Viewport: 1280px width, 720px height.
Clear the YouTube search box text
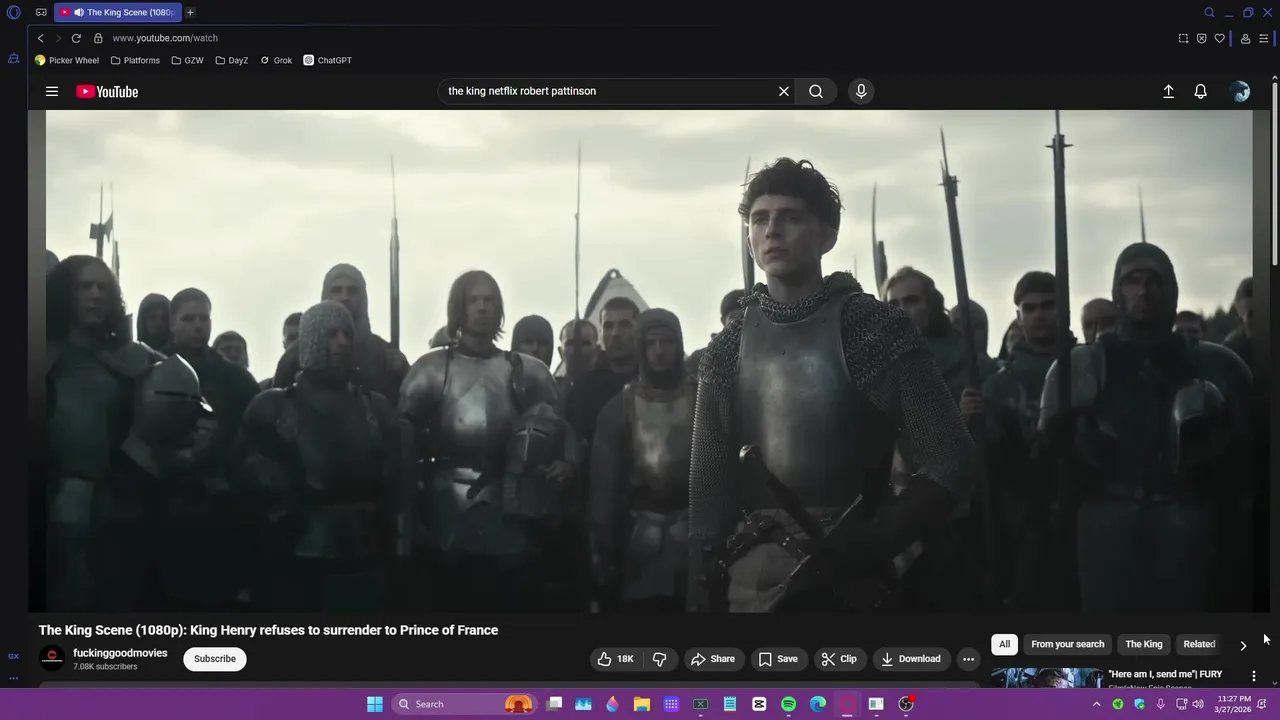tap(784, 91)
